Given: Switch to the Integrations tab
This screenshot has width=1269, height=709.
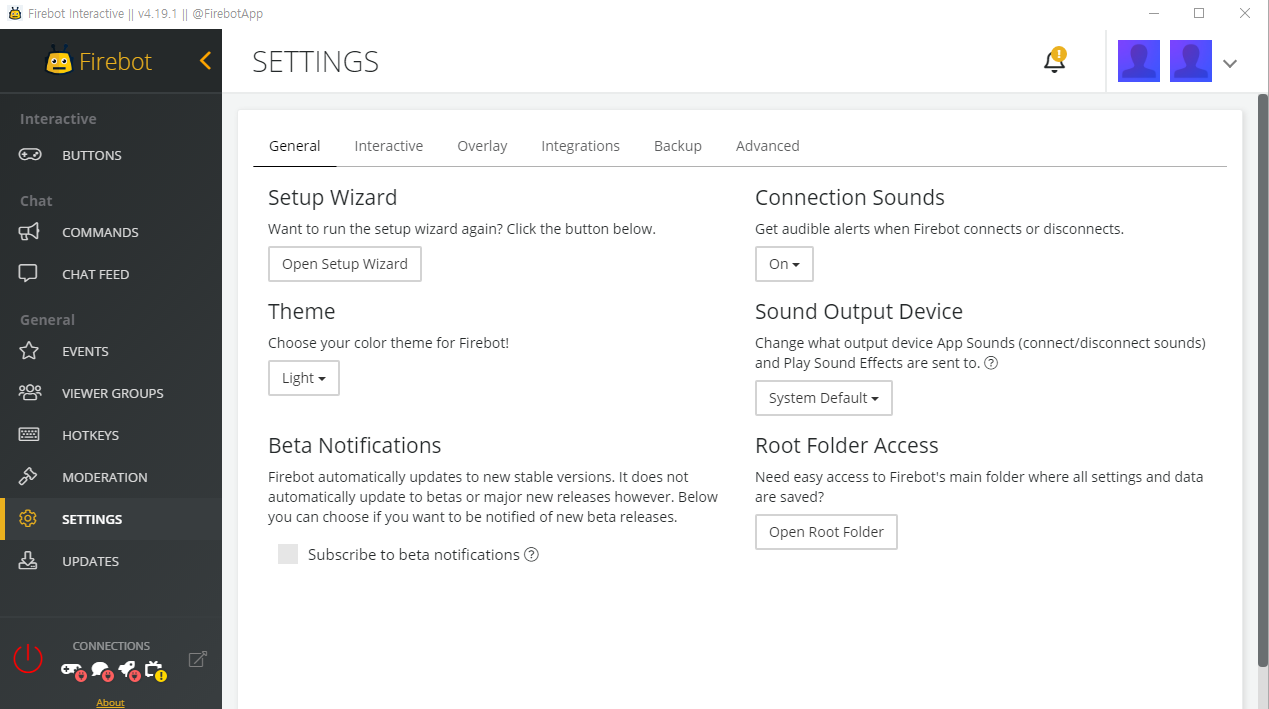Looking at the screenshot, I should pos(581,146).
